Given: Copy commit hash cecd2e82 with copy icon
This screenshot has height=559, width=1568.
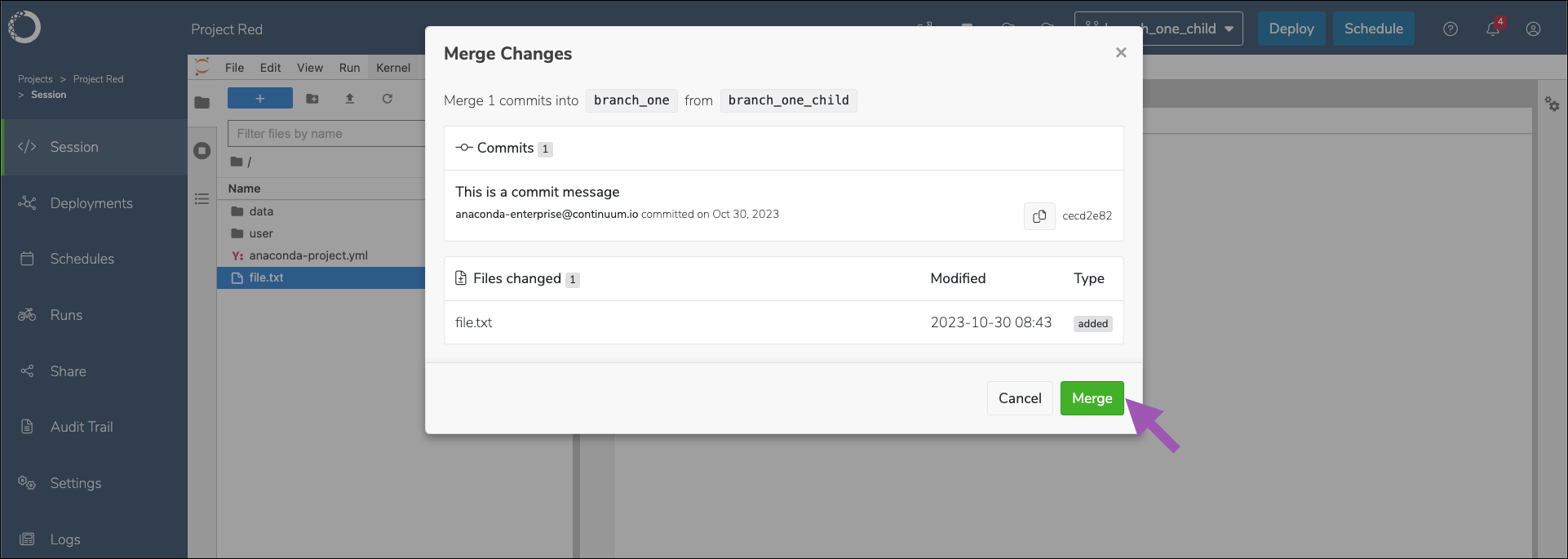Looking at the screenshot, I should (x=1039, y=216).
